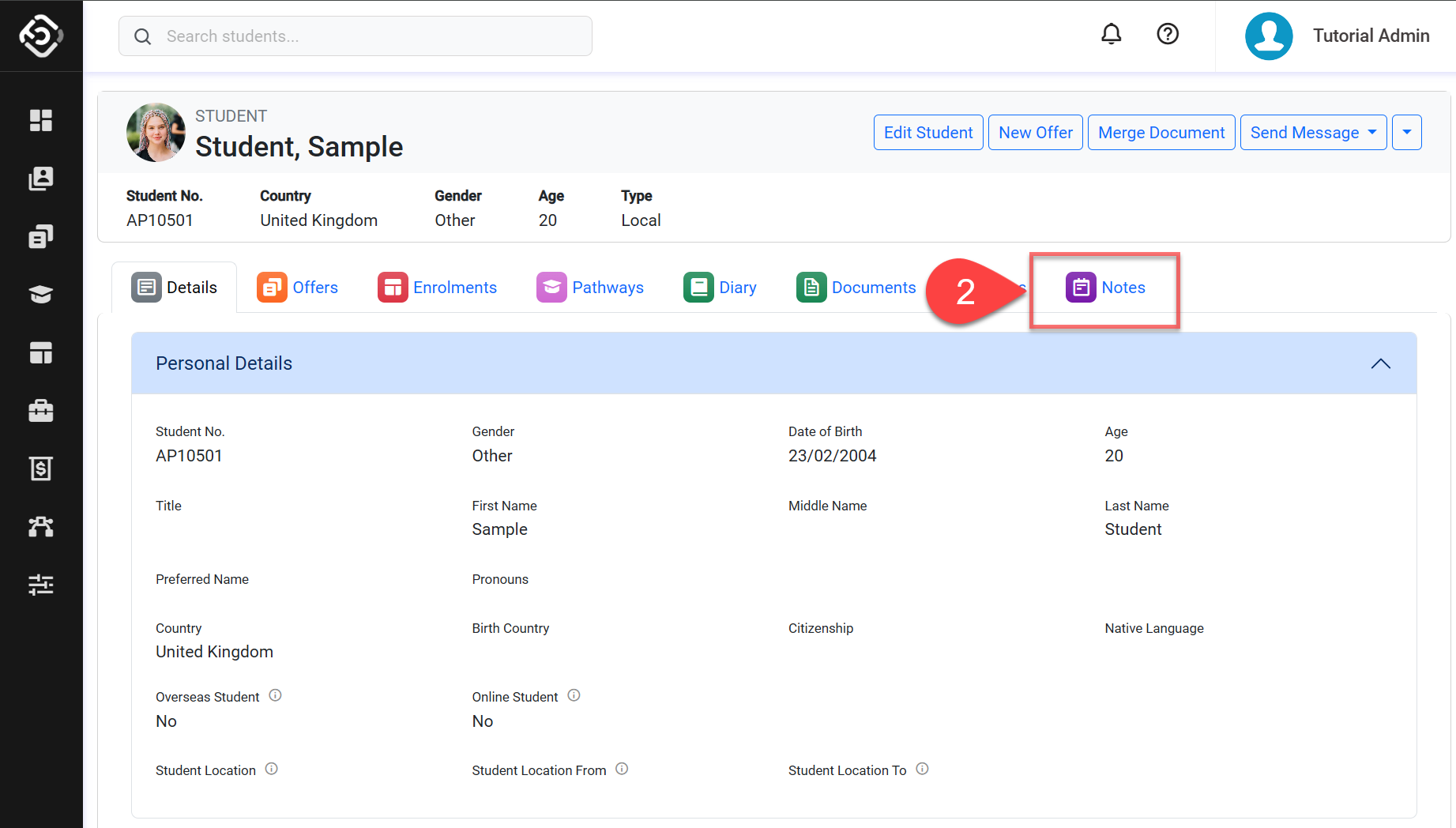The height and width of the screenshot is (828, 1456).
Task: Click the dollar invoice sidebar icon
Action: [x=41, y=469]
